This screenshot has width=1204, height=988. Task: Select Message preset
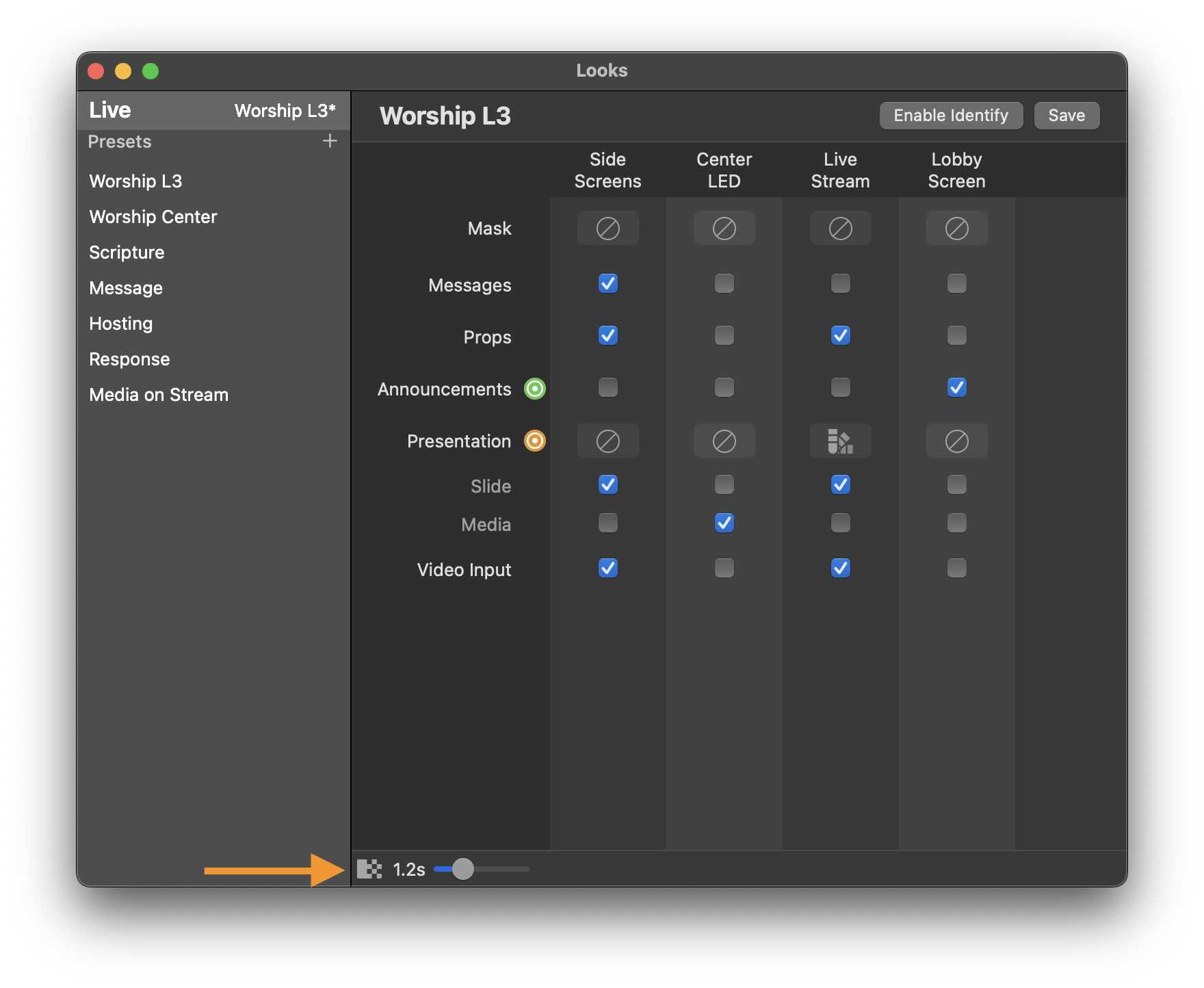pyautogui.click(x=213, y=288)
